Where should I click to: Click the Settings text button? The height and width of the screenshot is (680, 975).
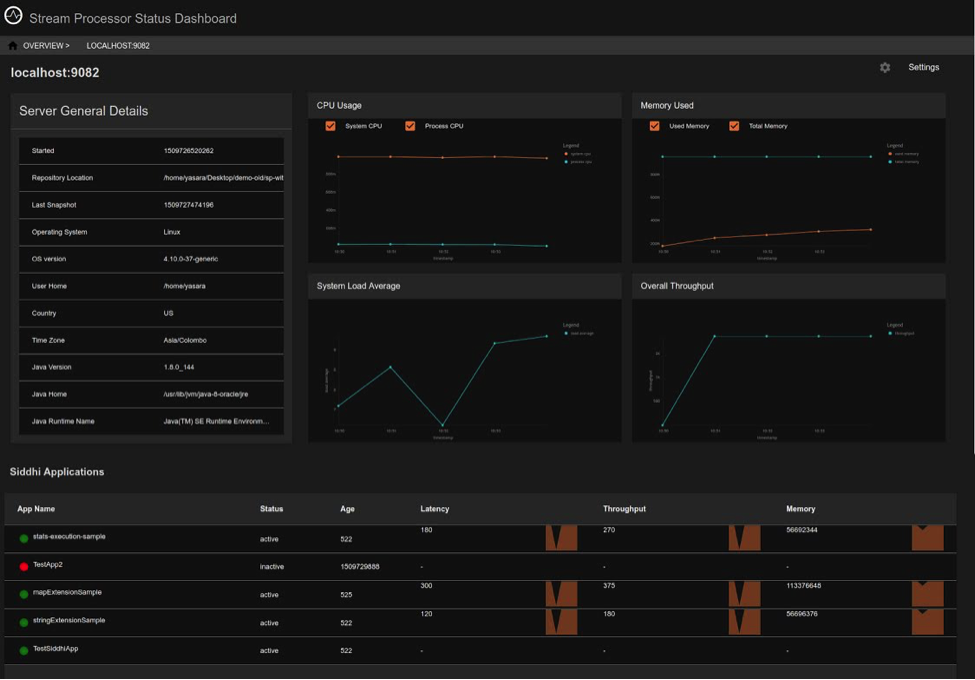(923, 68)
